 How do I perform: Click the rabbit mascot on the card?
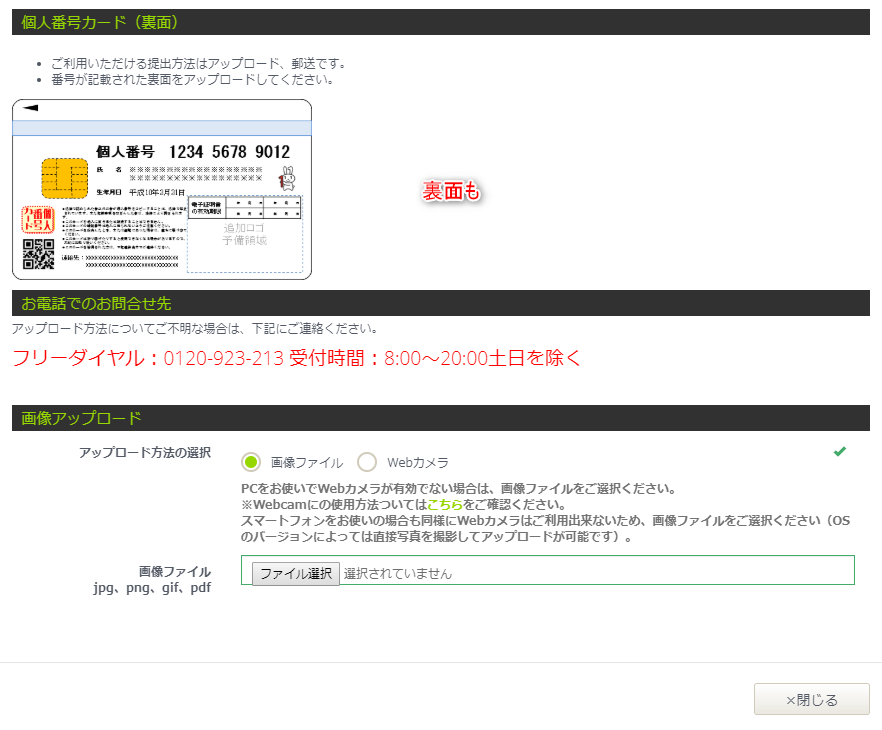point(288,179)
